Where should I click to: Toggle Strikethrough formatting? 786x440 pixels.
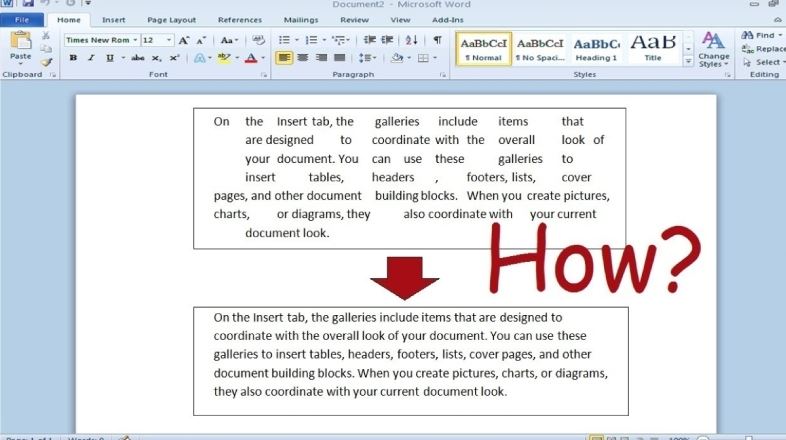click(x=138, y=58)
